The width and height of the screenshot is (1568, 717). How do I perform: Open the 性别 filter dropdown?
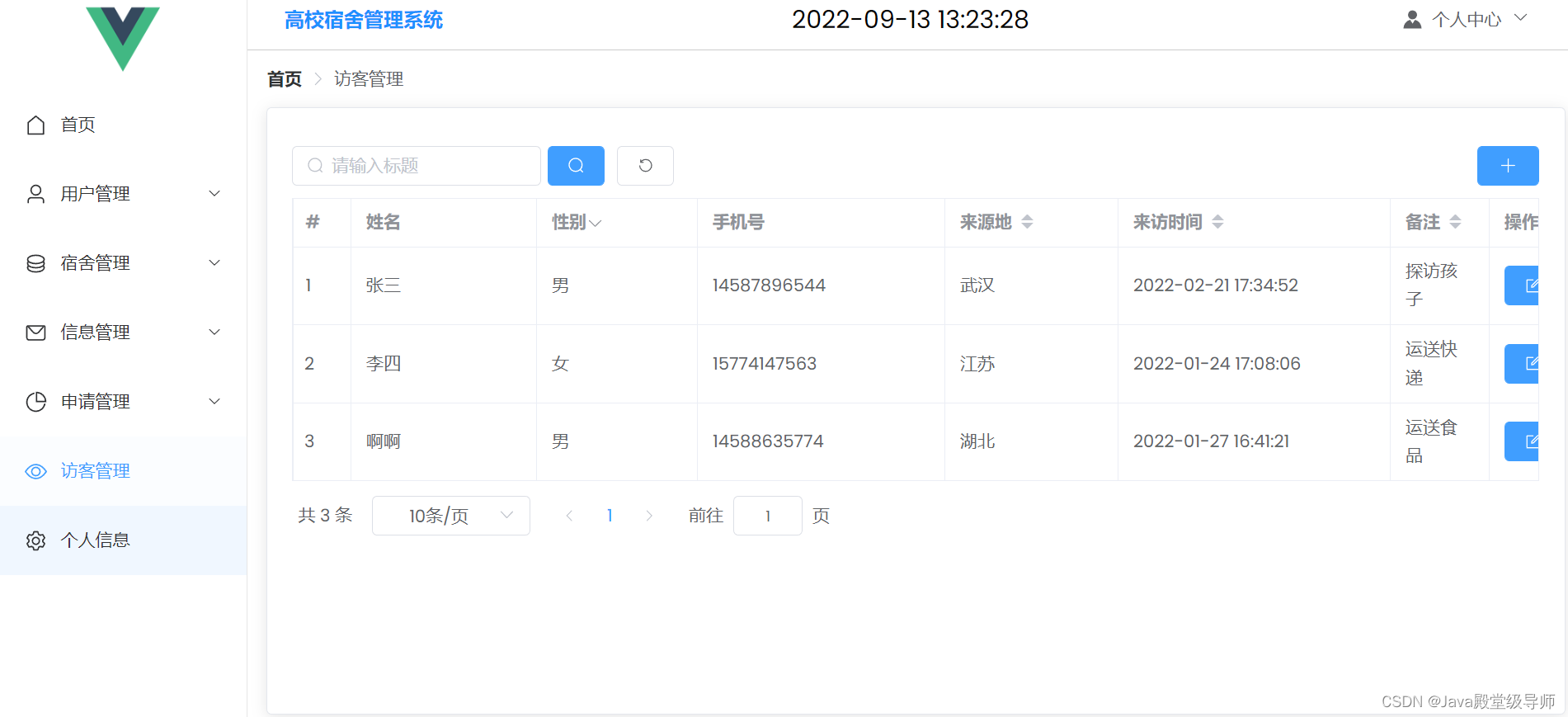pos(596,224)
